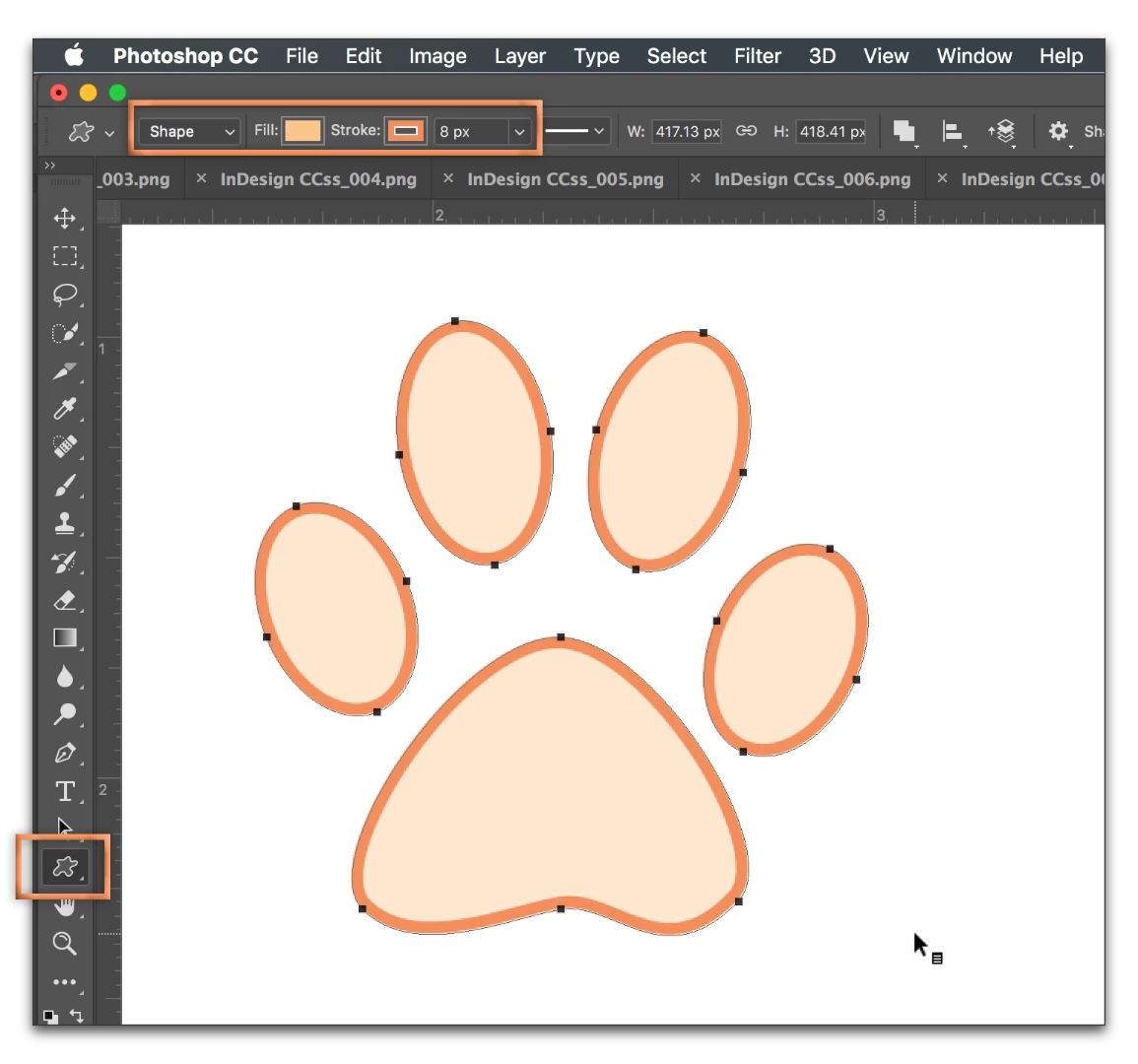The image size is (1138, 1064).
Task: Expand the toolbar double-arrow
Action: (x=49, y=166)
